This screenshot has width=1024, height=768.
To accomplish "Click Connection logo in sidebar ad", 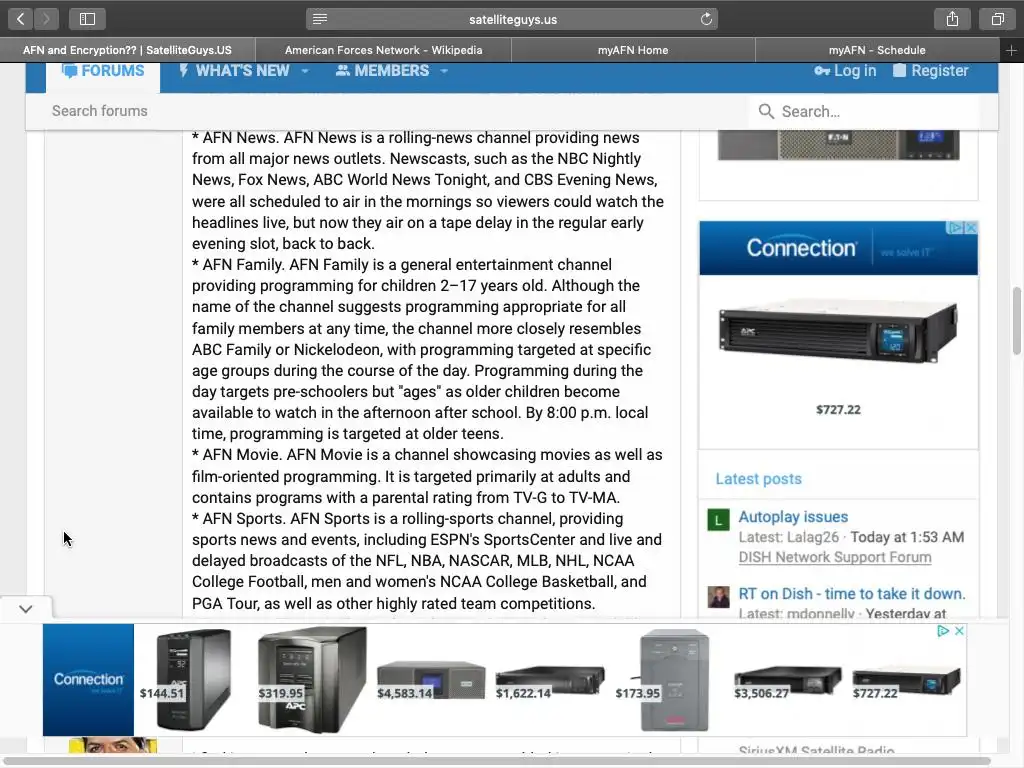I will [x=801, y=248].
